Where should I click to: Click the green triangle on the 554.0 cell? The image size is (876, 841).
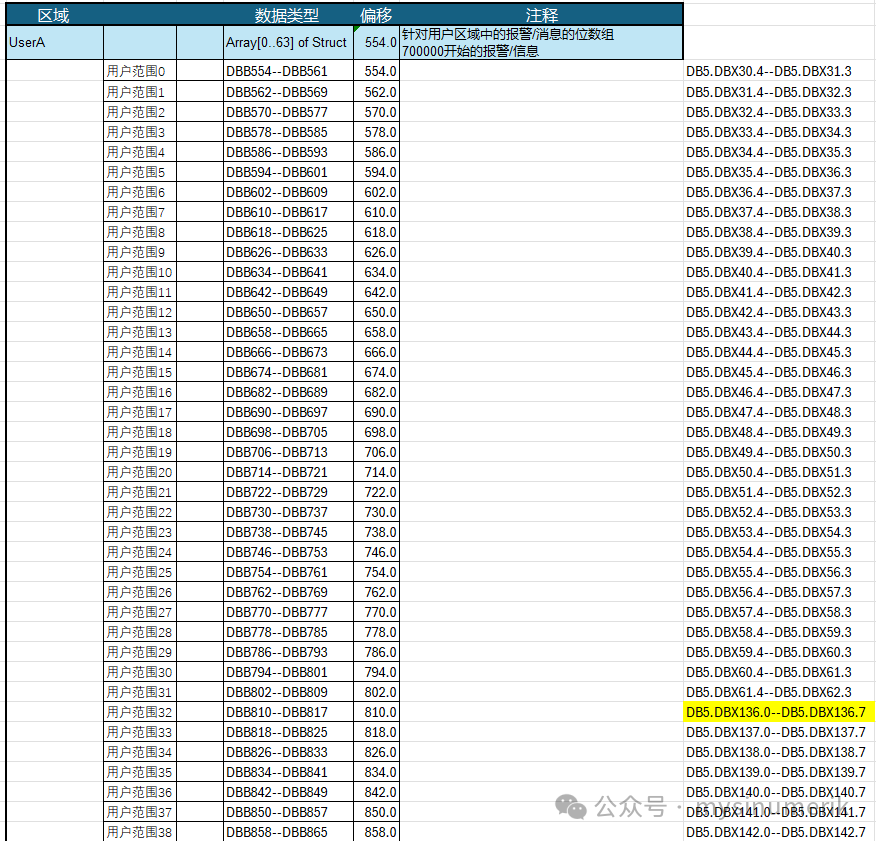pyautogui.click(x=358, y=30)
